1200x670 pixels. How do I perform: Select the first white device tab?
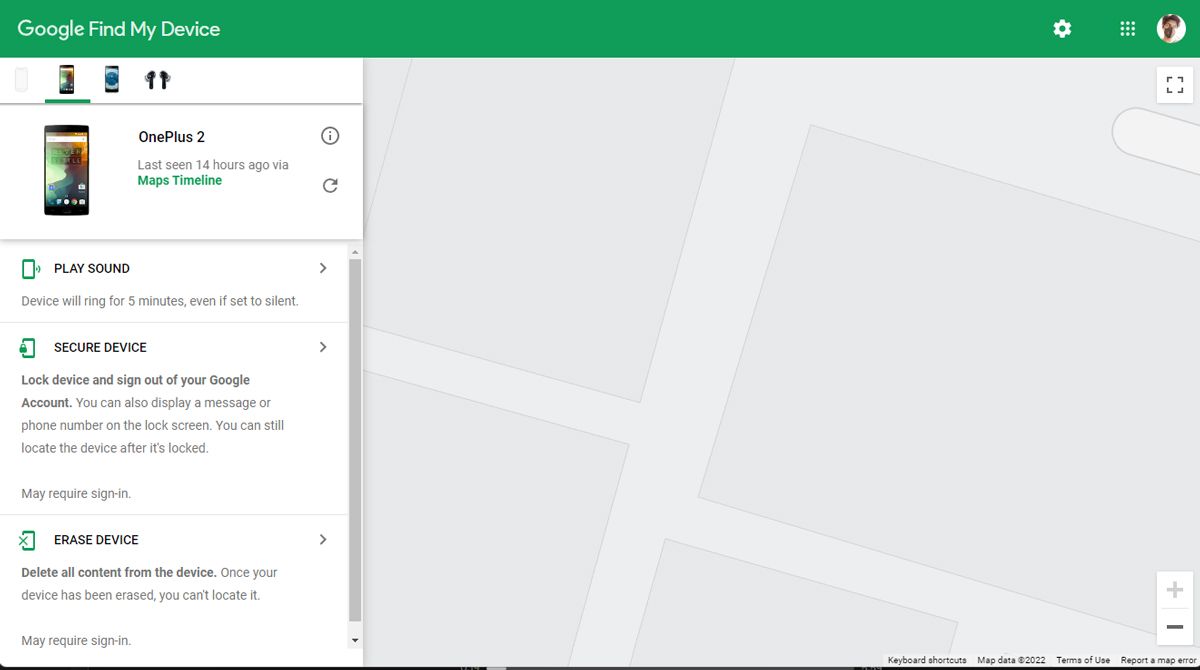22,80
